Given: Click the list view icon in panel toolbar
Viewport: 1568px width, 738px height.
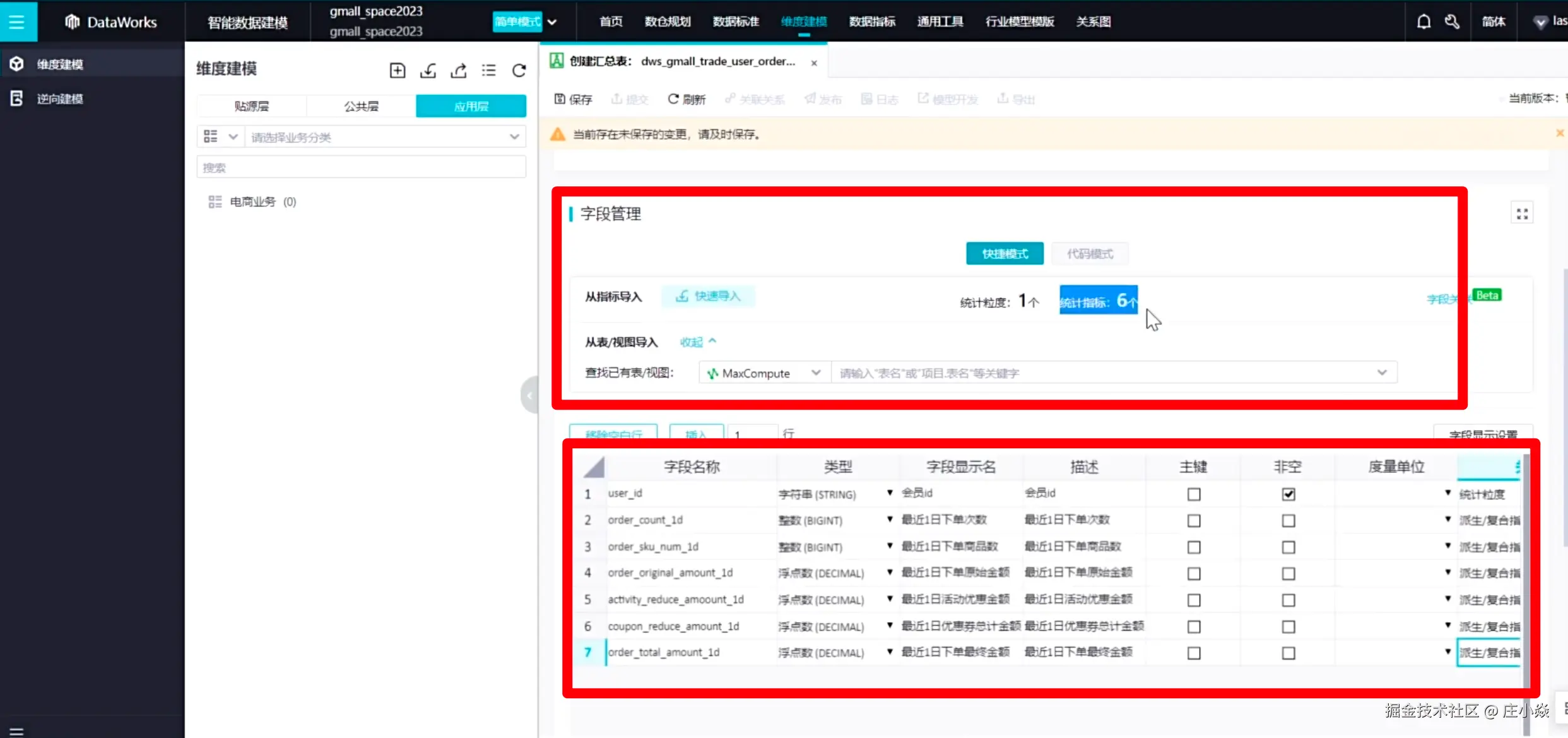Looking at the screenshot, I should click(x=488, y=70).
